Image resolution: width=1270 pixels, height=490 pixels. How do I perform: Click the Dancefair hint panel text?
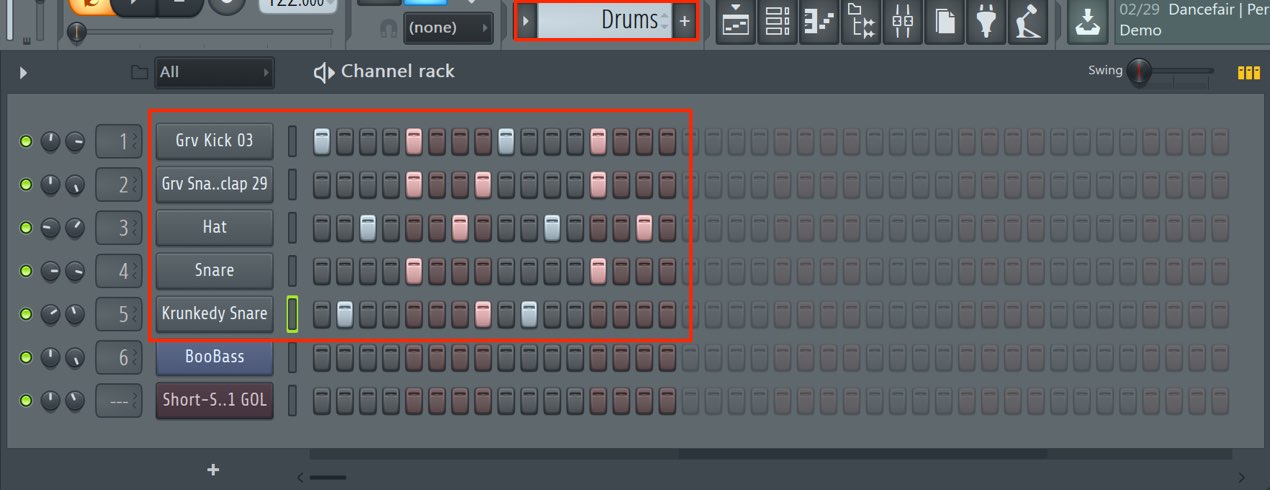click(1193, 20)
